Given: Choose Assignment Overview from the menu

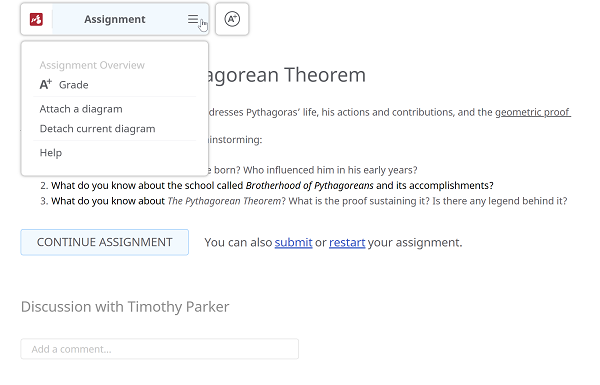Looking at the screenshot, I should point(92,65).
